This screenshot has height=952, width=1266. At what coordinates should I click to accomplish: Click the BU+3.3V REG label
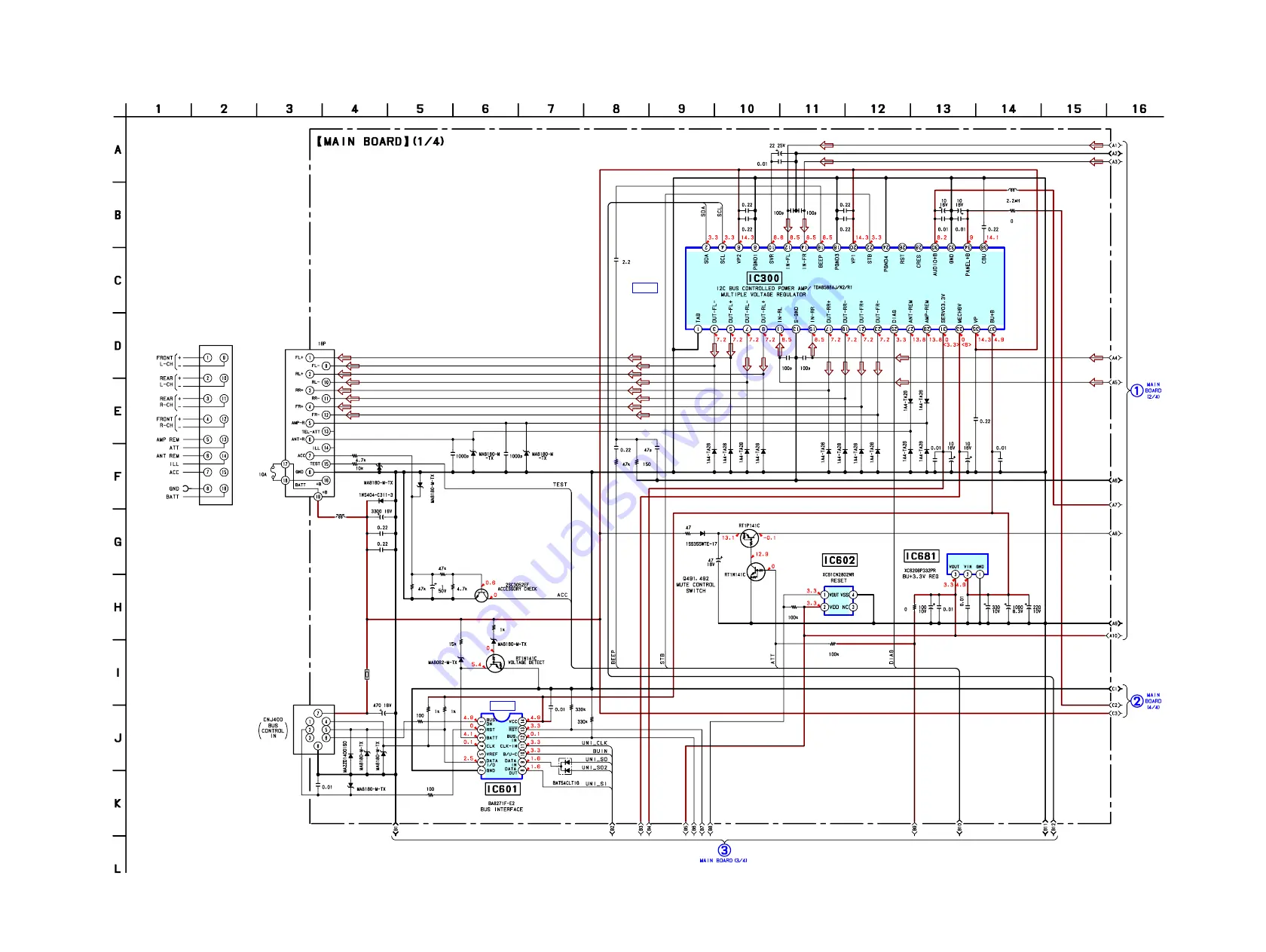(x=921, y=577)
